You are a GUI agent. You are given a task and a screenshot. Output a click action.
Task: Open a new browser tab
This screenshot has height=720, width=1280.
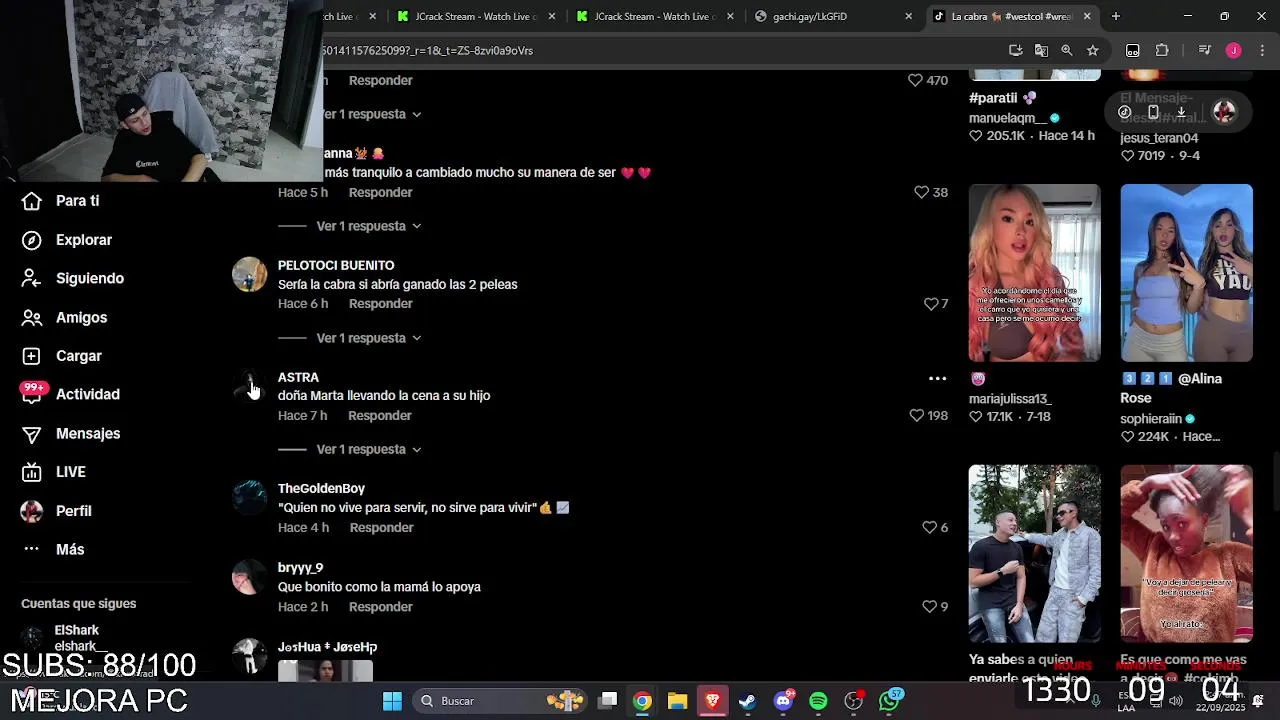(x=1116, y=16)
